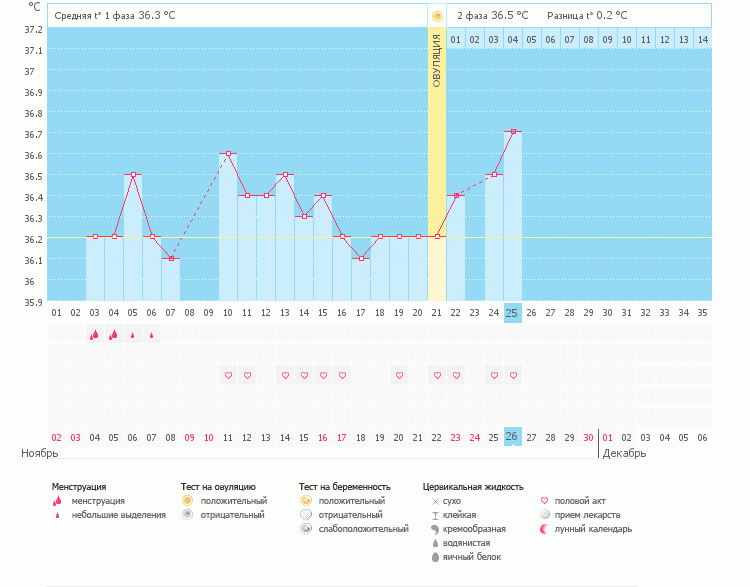Viewport: 750px width, 587px height.
Task: Click the ovulation sun icon in the header
Action: [x=436, y=16]
